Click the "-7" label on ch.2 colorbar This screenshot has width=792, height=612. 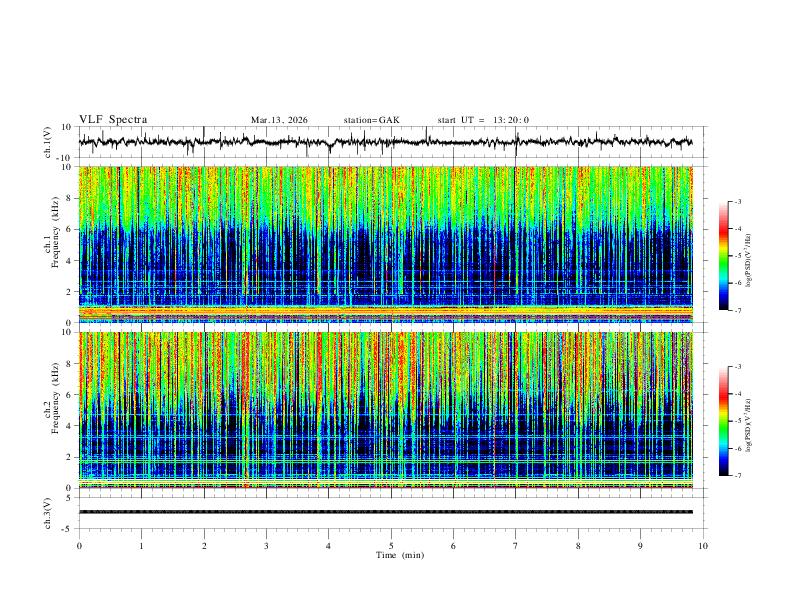737,476
